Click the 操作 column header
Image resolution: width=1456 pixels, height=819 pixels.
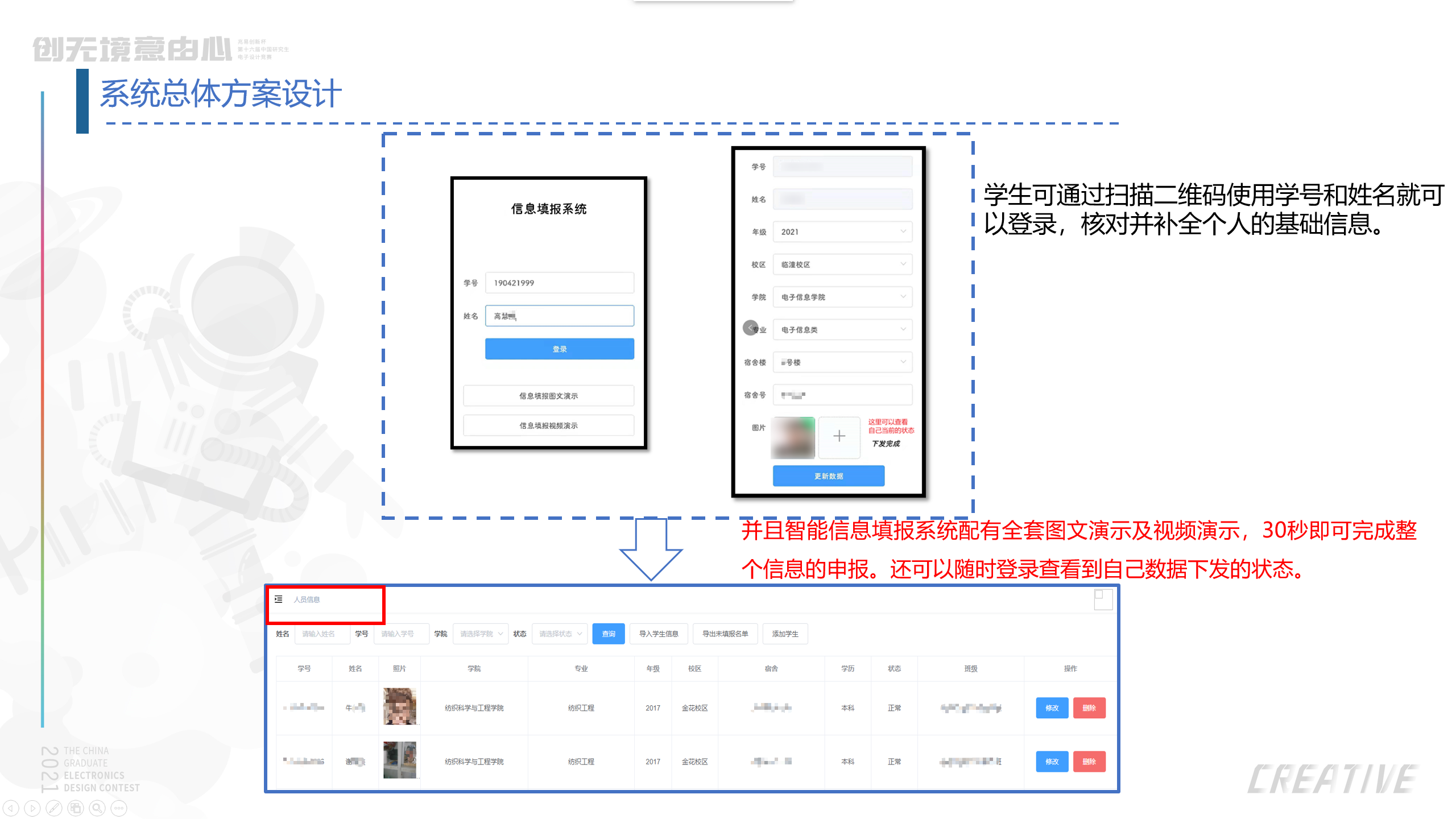tap(1070, 668)
